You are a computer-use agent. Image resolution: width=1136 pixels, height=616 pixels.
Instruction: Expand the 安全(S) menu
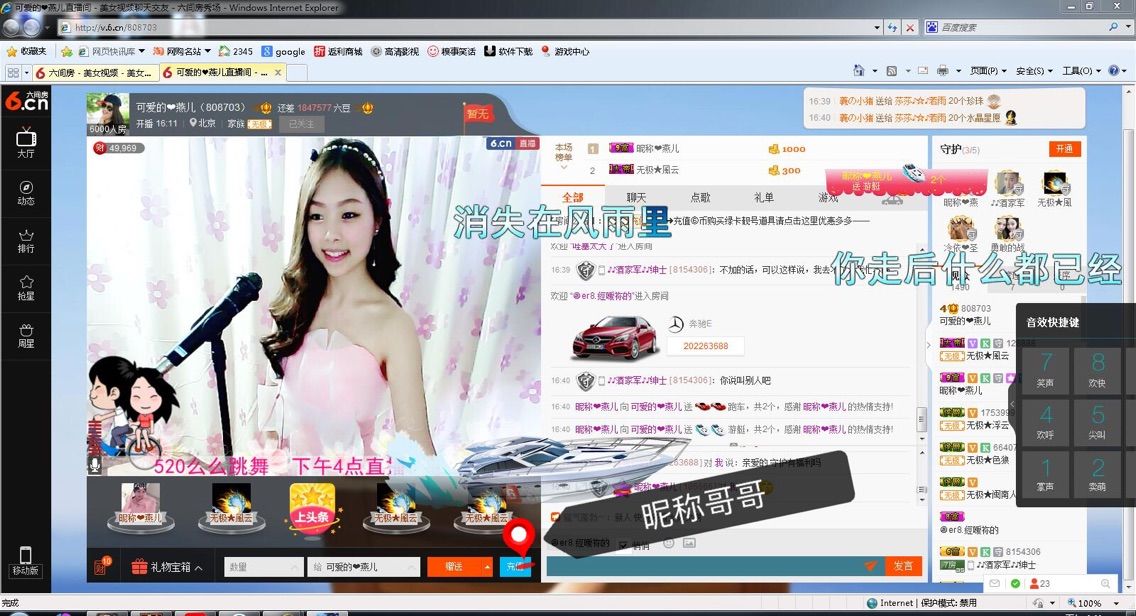(x=1034, y=71)
